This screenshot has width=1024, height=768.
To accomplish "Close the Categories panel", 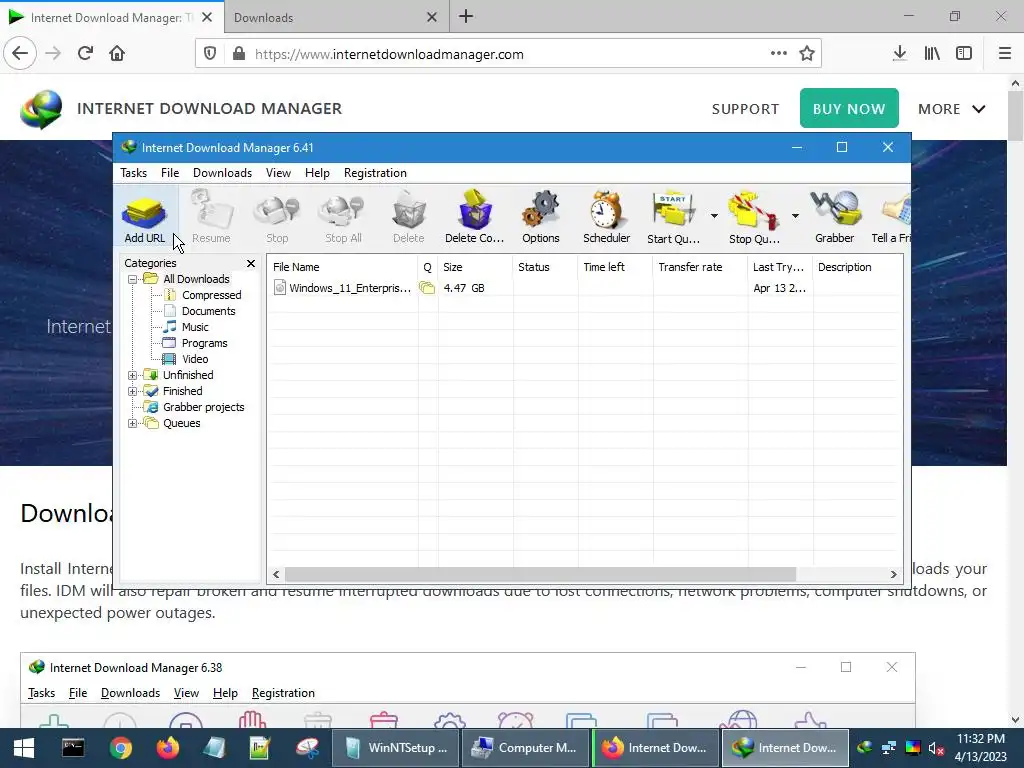I will pos(251,263).
